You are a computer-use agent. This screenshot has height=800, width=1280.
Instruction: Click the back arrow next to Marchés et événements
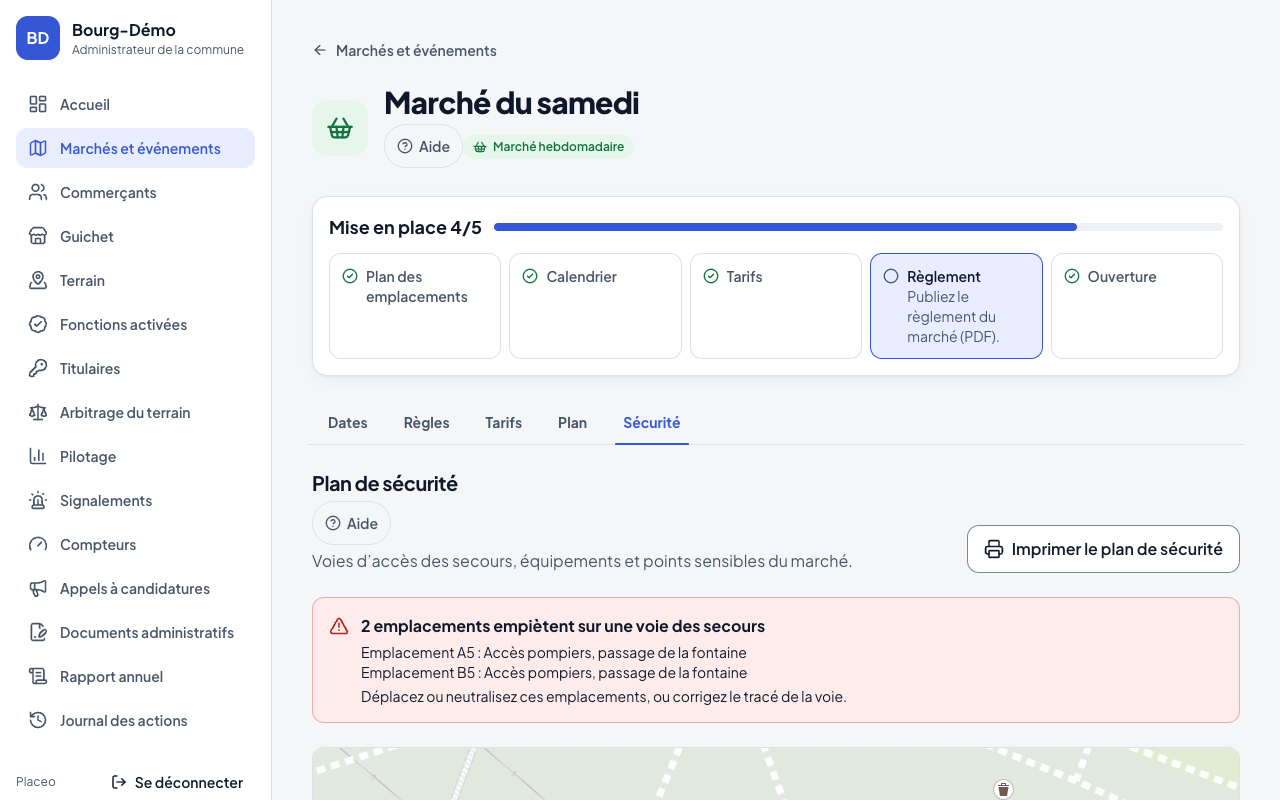320,50
